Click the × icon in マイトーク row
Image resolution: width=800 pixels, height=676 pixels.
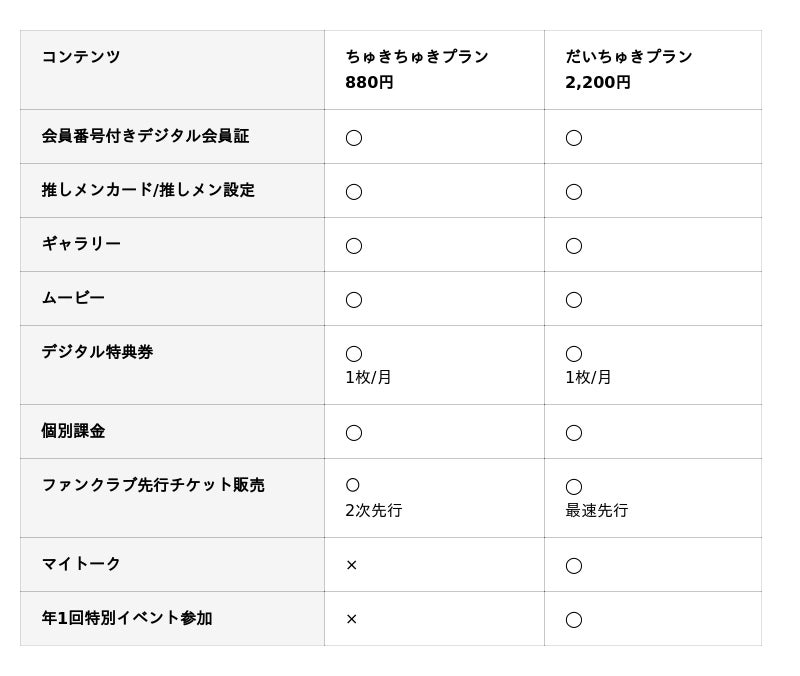(352, 565)
